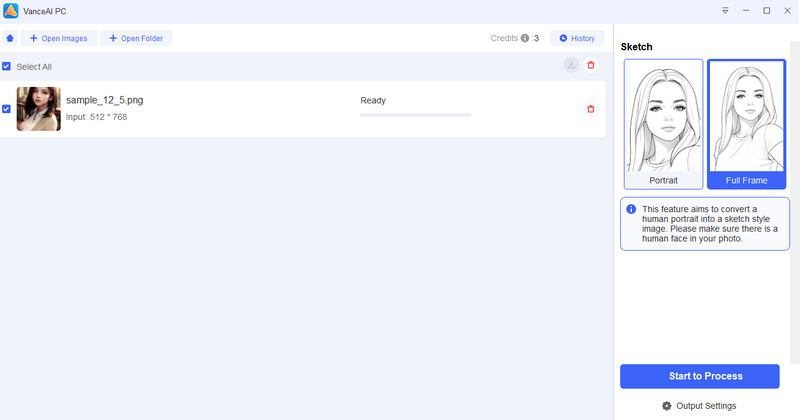This screenshot has height=420, width=800.
Task: Click the VanceAI app logo
Action: [x=10, y=10]
